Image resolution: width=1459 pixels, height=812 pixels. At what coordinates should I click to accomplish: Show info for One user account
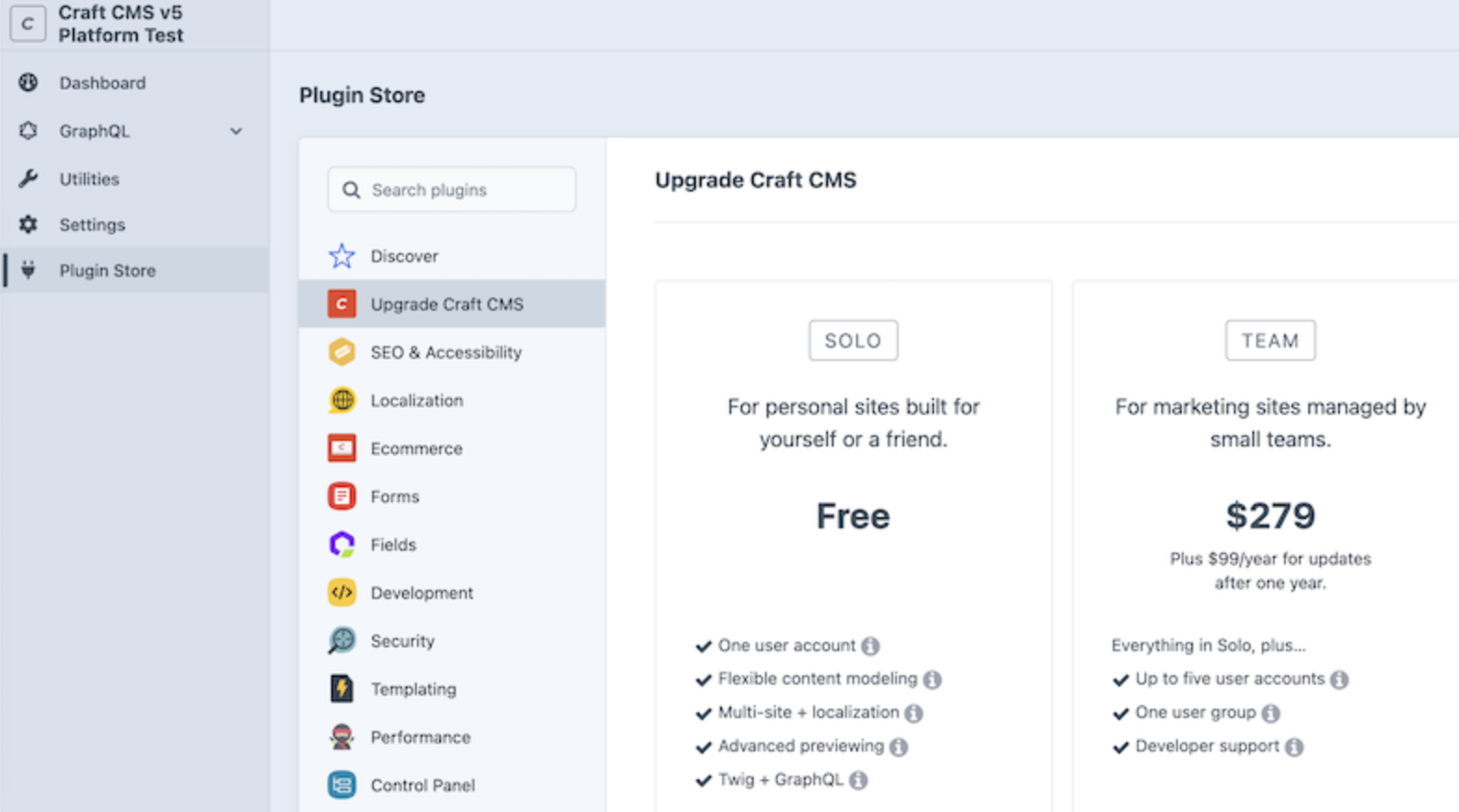pyautogui.click(x=870, y=646)
